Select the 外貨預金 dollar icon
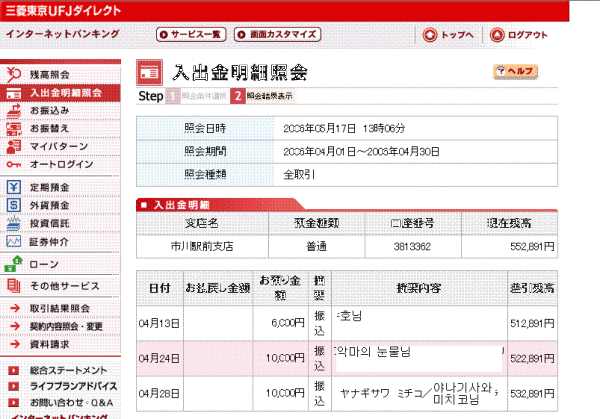The image size is (600, 419). [14, 205]
